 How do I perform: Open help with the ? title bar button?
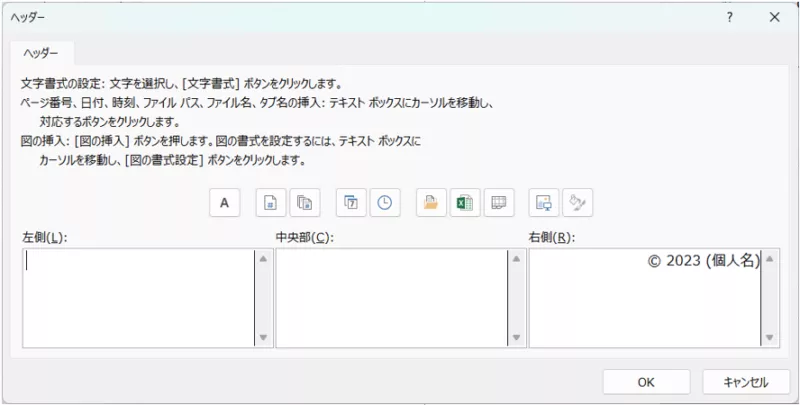[730, 17]
